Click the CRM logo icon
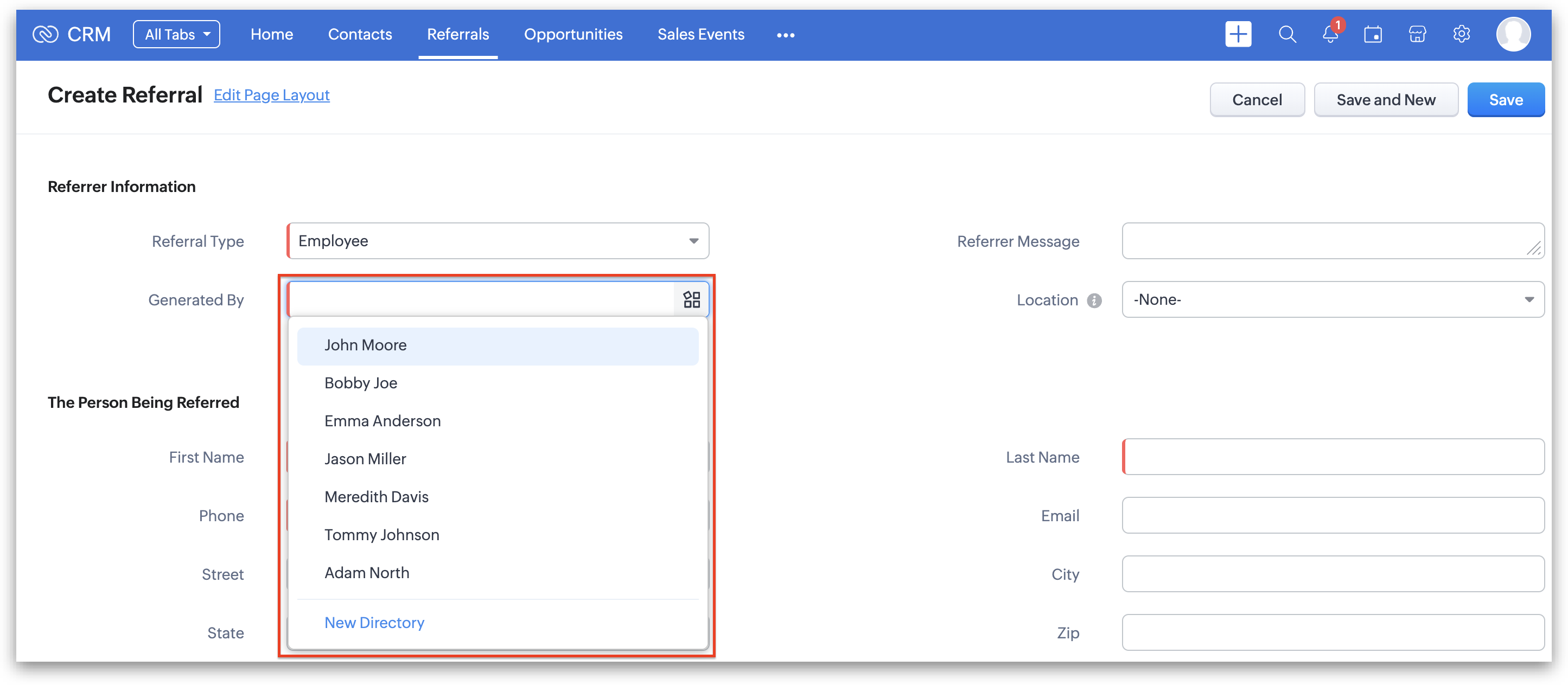 (x=45, y=34)
